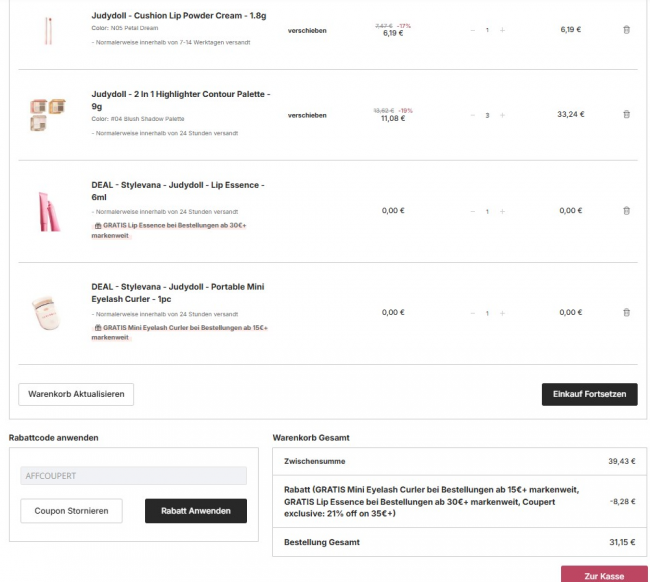The image size is (650, 582).
Task: Move Cushion Lip Powder Cream via verschieben
Action: pos(307,30)
